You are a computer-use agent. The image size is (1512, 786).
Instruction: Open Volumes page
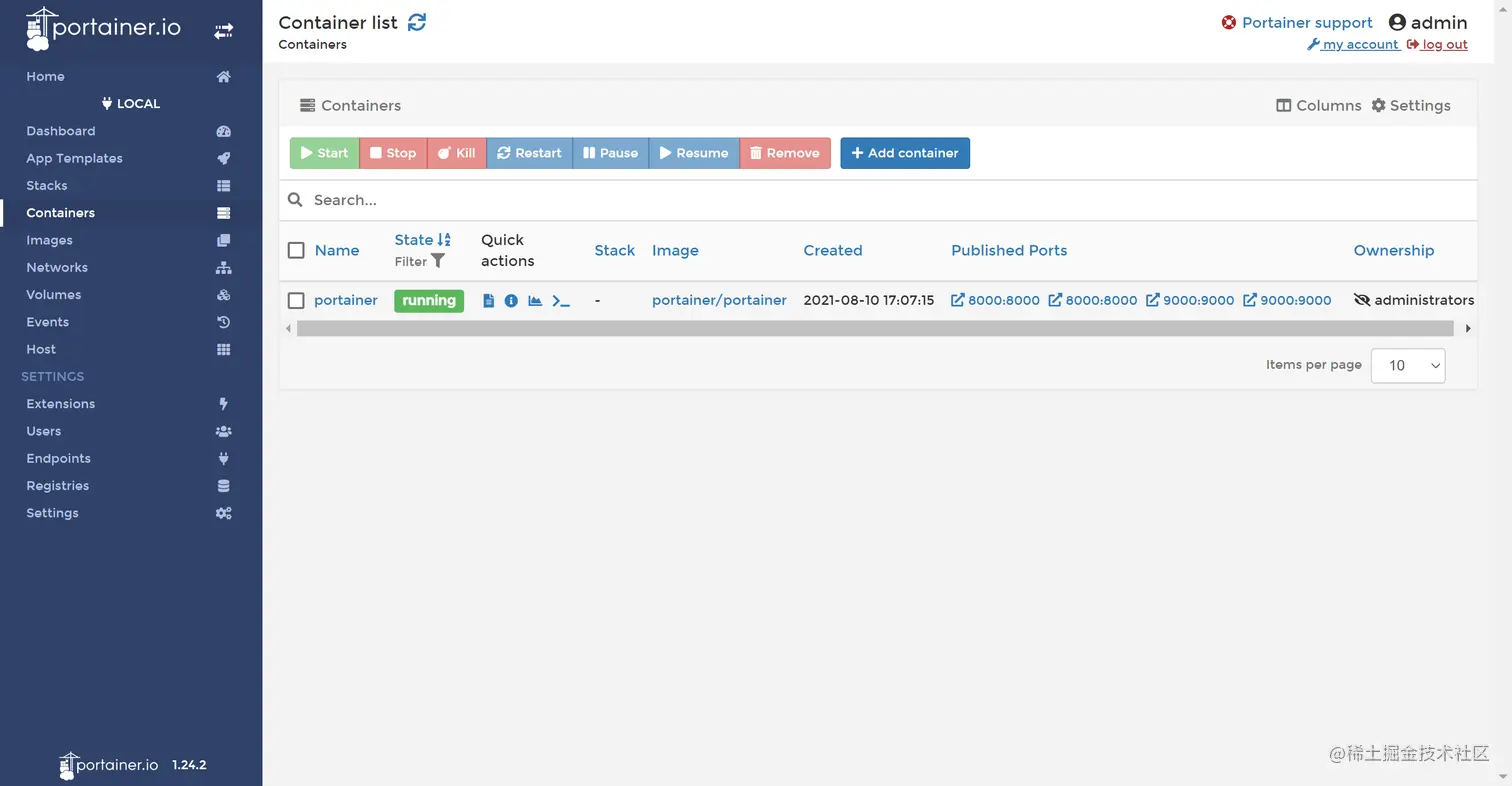click(x=130, y=294)
